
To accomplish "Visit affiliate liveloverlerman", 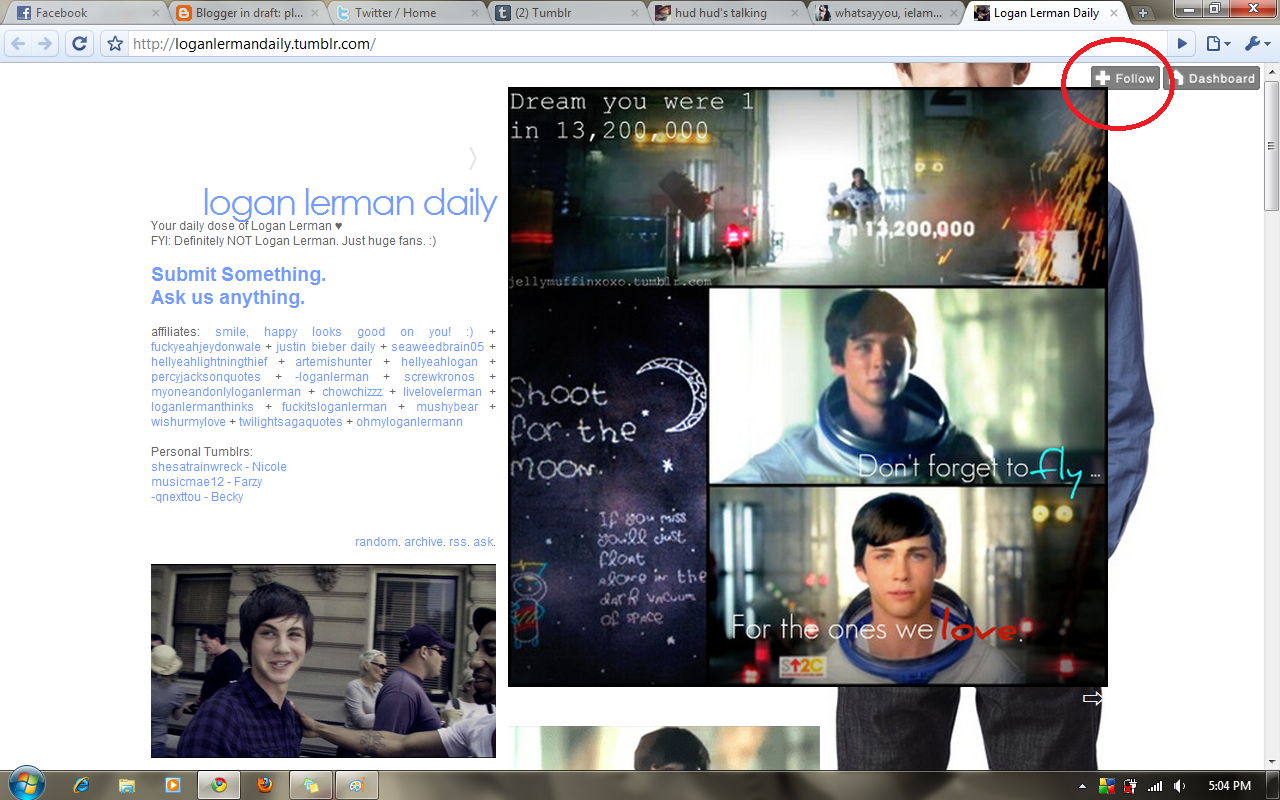I will (442, 392).
